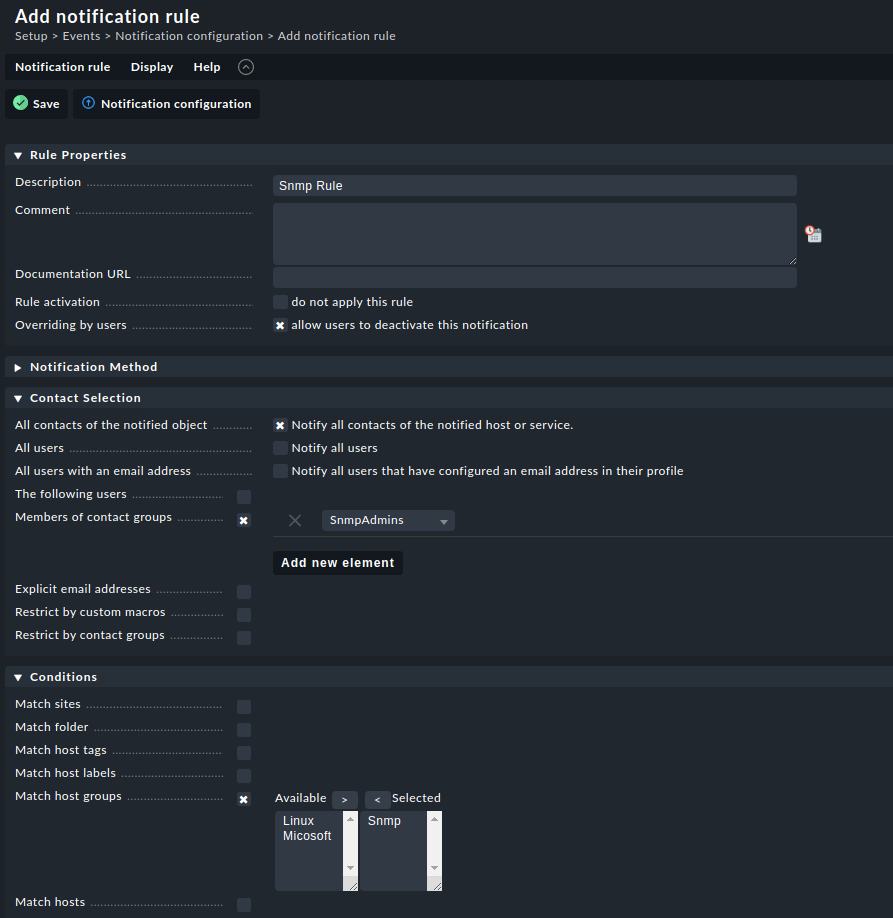893x918 pixels.
Task: Move host group to Selected with > arrow
Action: click(x=344, y=800)
